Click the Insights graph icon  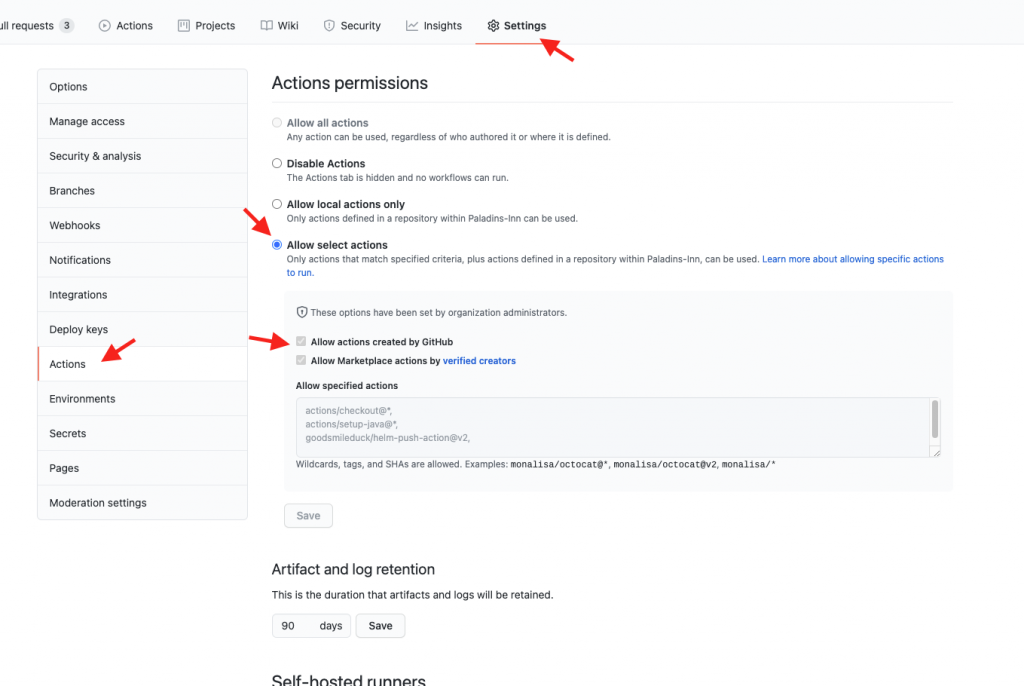click(x=411, y=25)
